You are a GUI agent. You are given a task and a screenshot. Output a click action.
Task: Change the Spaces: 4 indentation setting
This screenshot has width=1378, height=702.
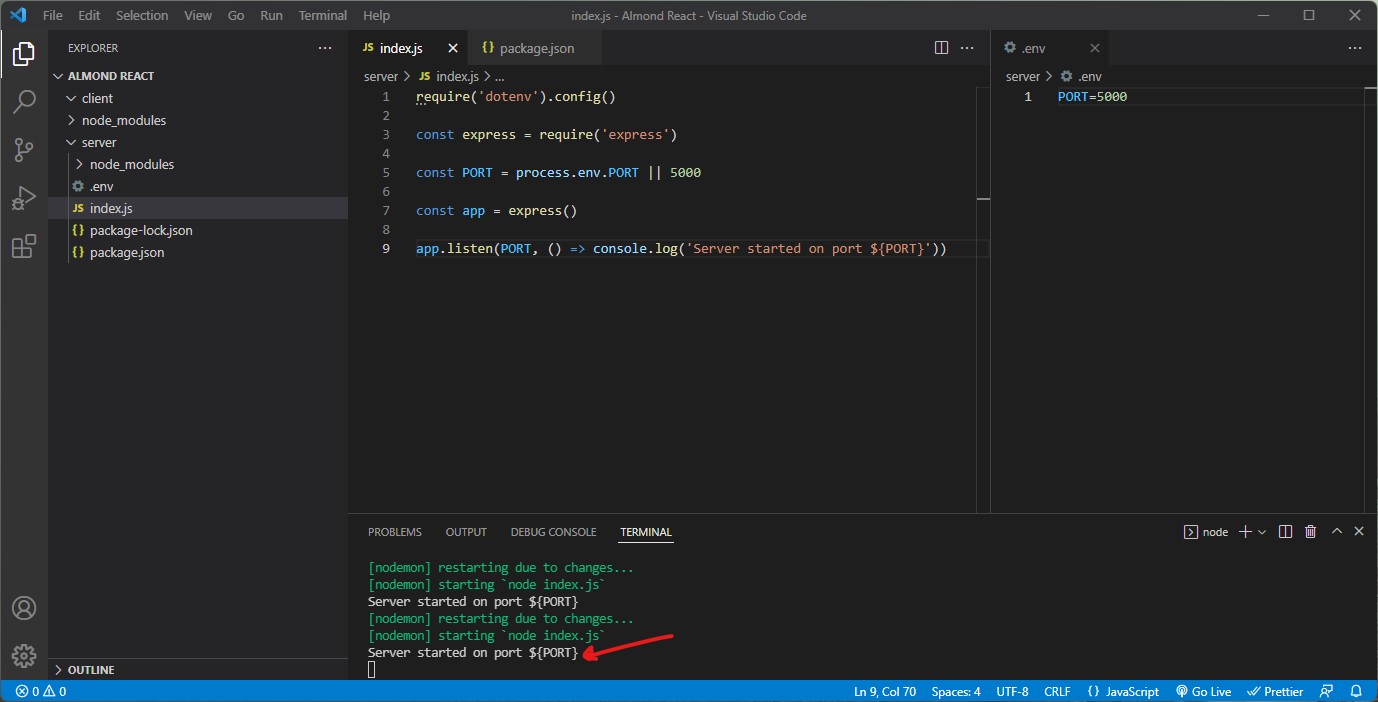click(956, 691)
